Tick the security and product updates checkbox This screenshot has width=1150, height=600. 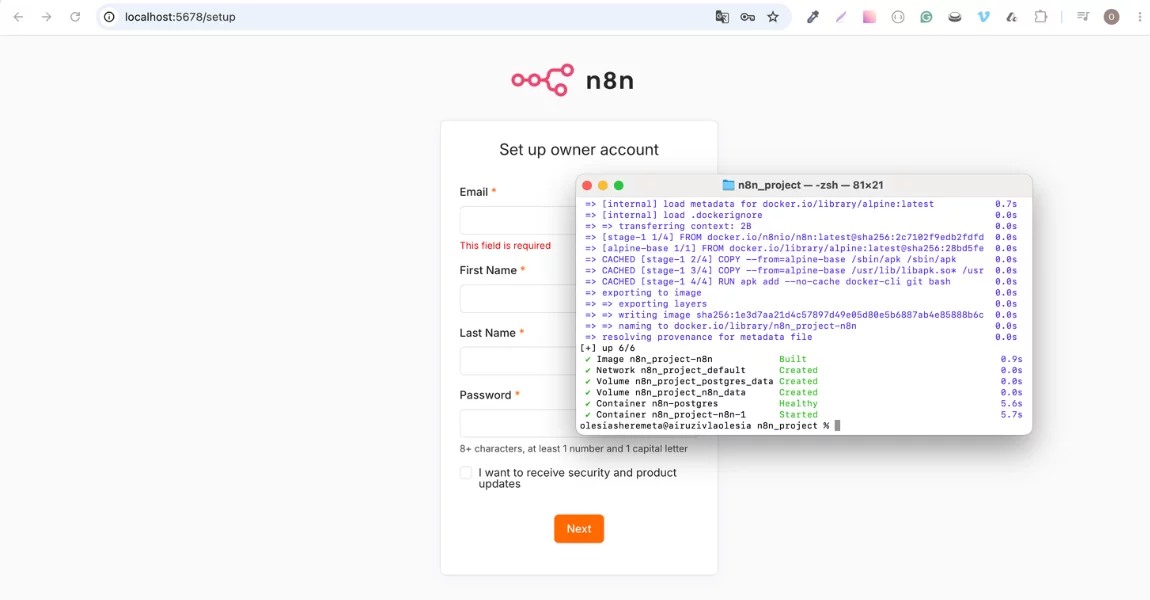pos(466,473)
